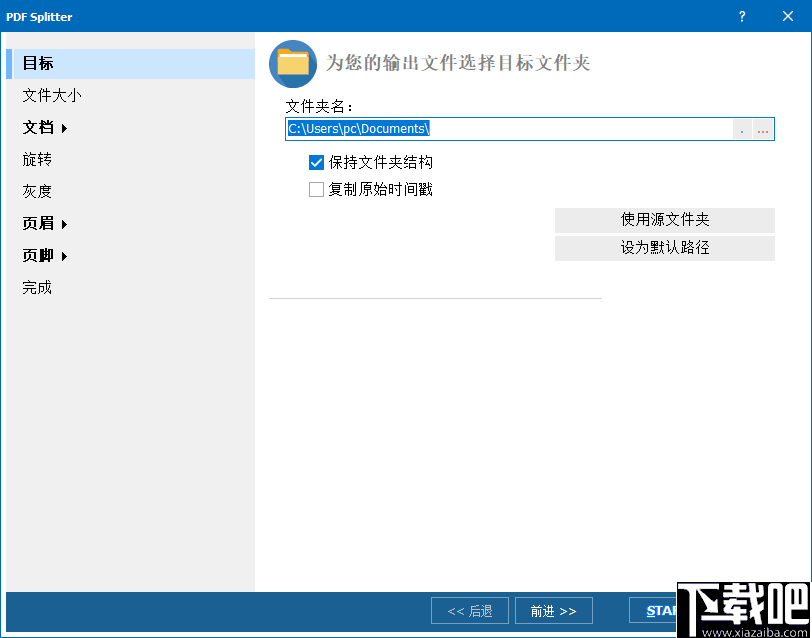
Task: Enable 复制原始时间戳 option
Action: coord(315,189)
